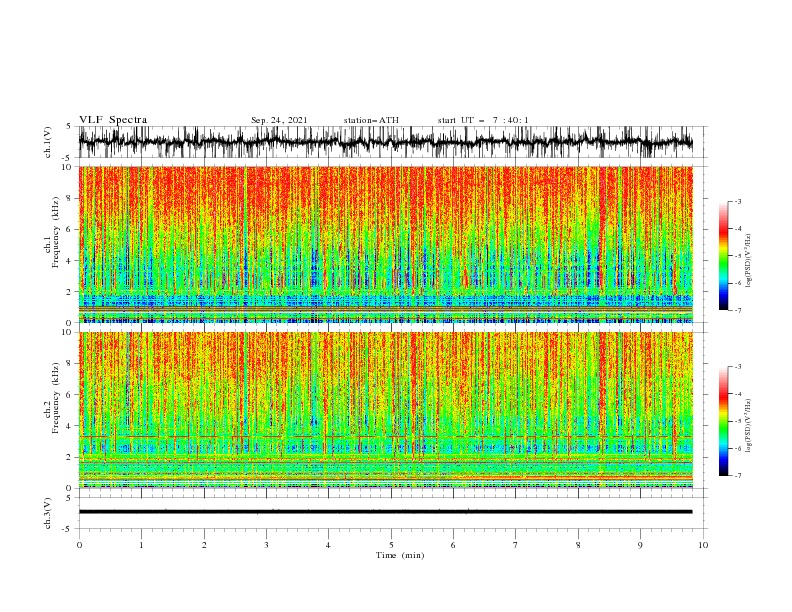This screenshot has width=792, height=612.
Task: Click the ch.1(V) axis label of top waveform
Action: coord(48,142)
